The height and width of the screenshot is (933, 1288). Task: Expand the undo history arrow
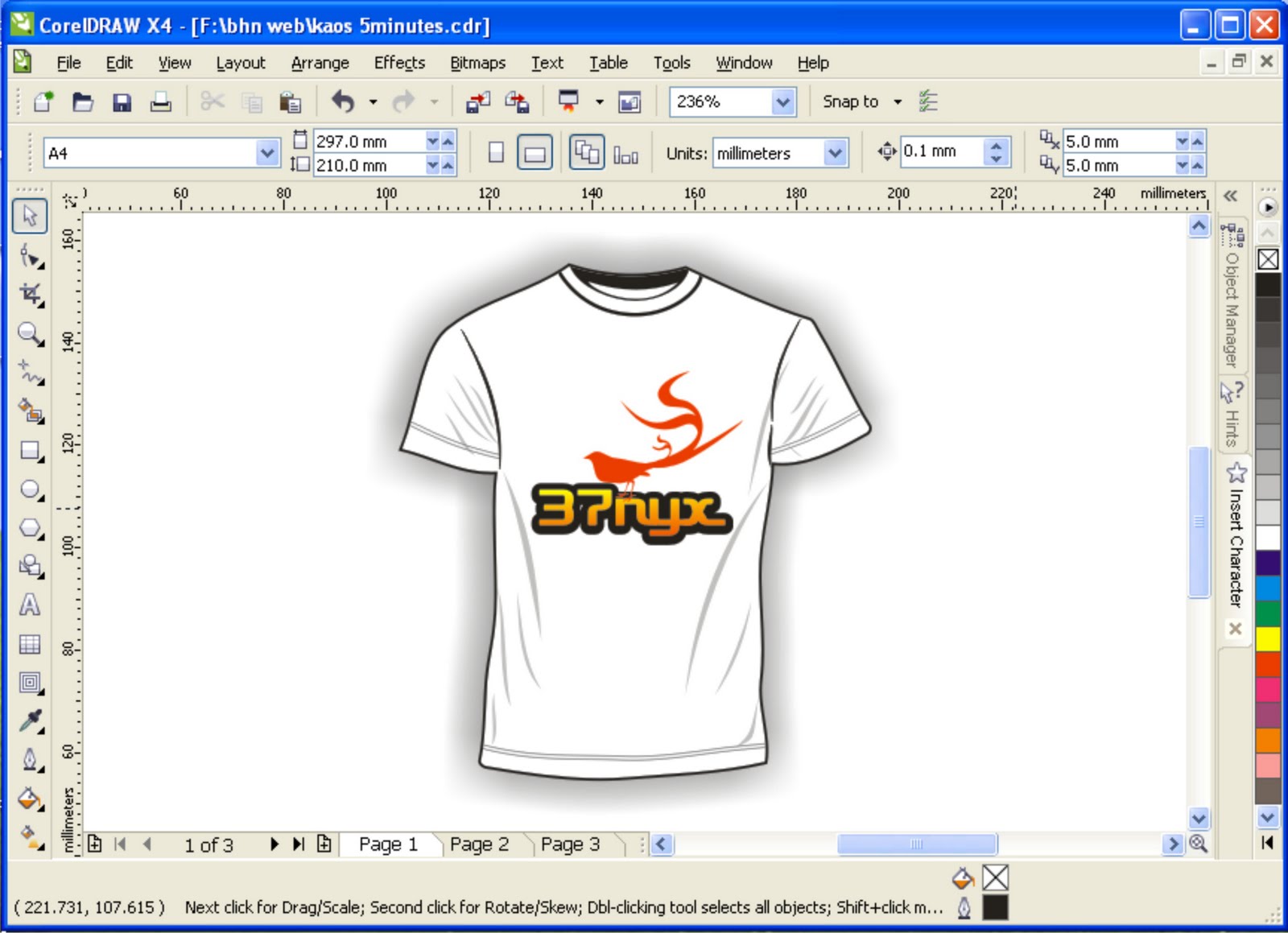coord(373,101)
